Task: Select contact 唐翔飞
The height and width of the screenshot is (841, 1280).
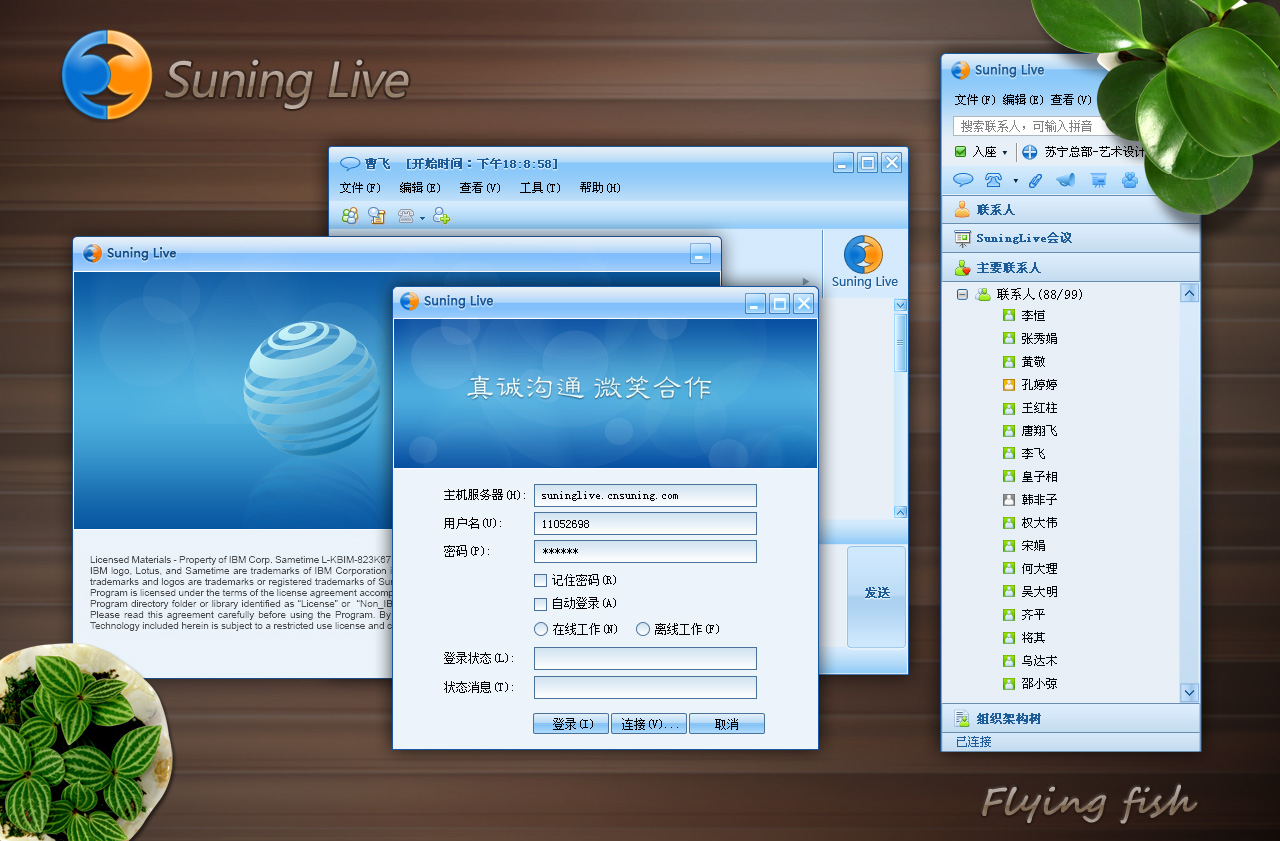Action: point(1039,431)
